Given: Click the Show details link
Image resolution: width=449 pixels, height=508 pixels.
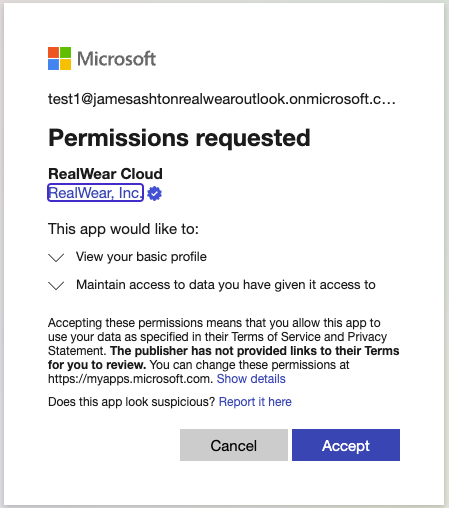Looking at the screenshot, I should coord(251,379).
